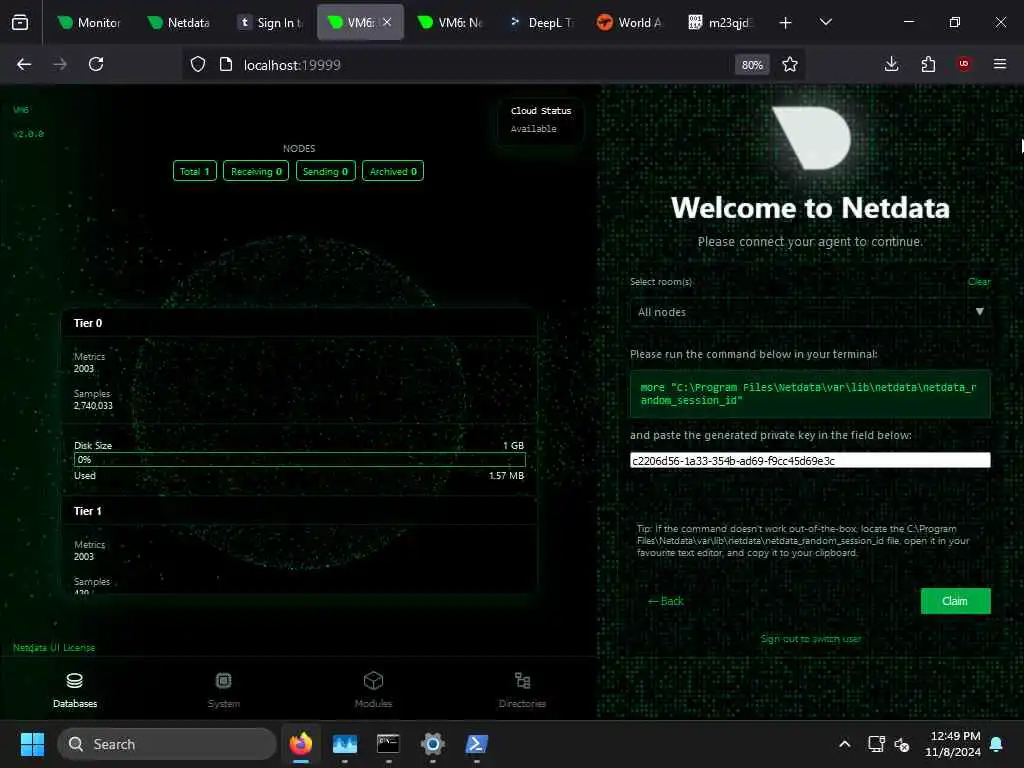Open the Windows Start menu
Screen dimensions: 1024x768
[x=32, y=744]
